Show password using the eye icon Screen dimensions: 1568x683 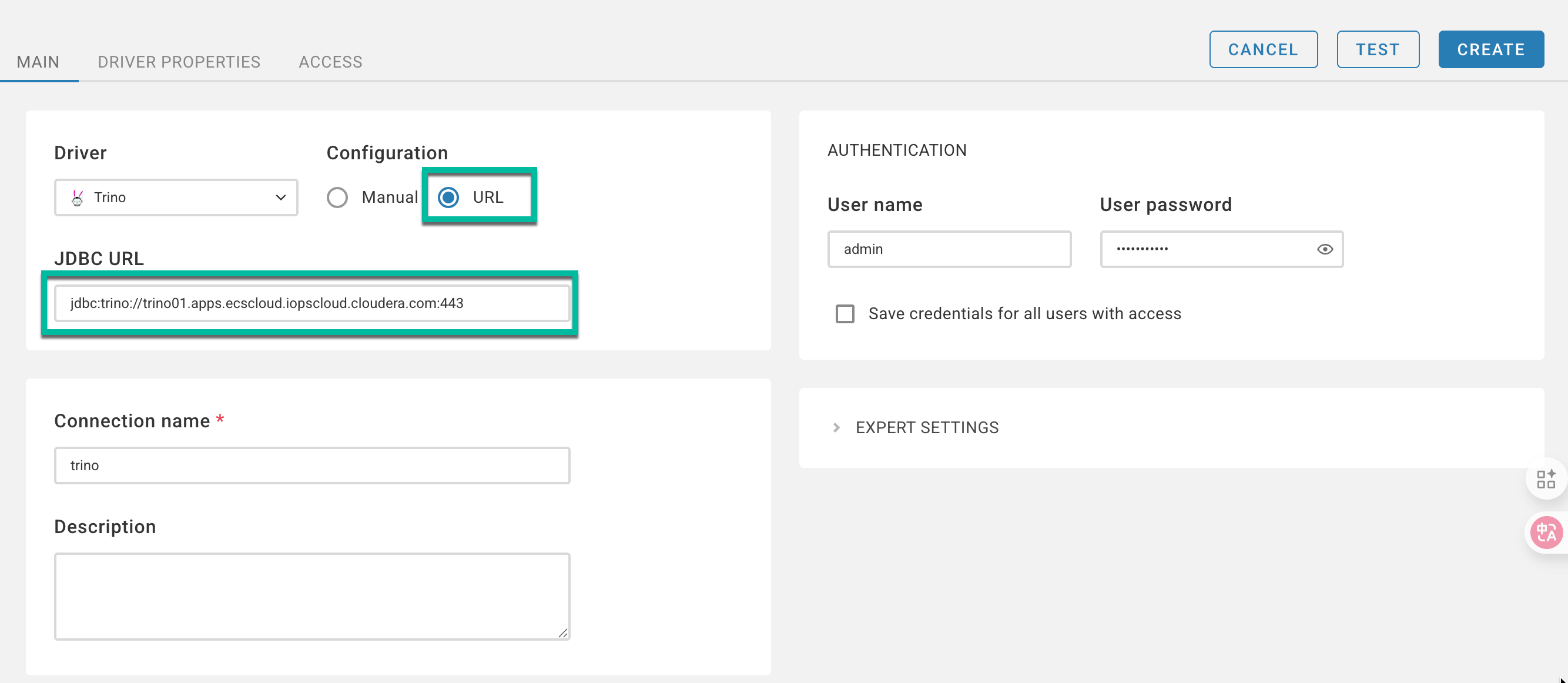pyautogui.click(x=1325, y=249)
